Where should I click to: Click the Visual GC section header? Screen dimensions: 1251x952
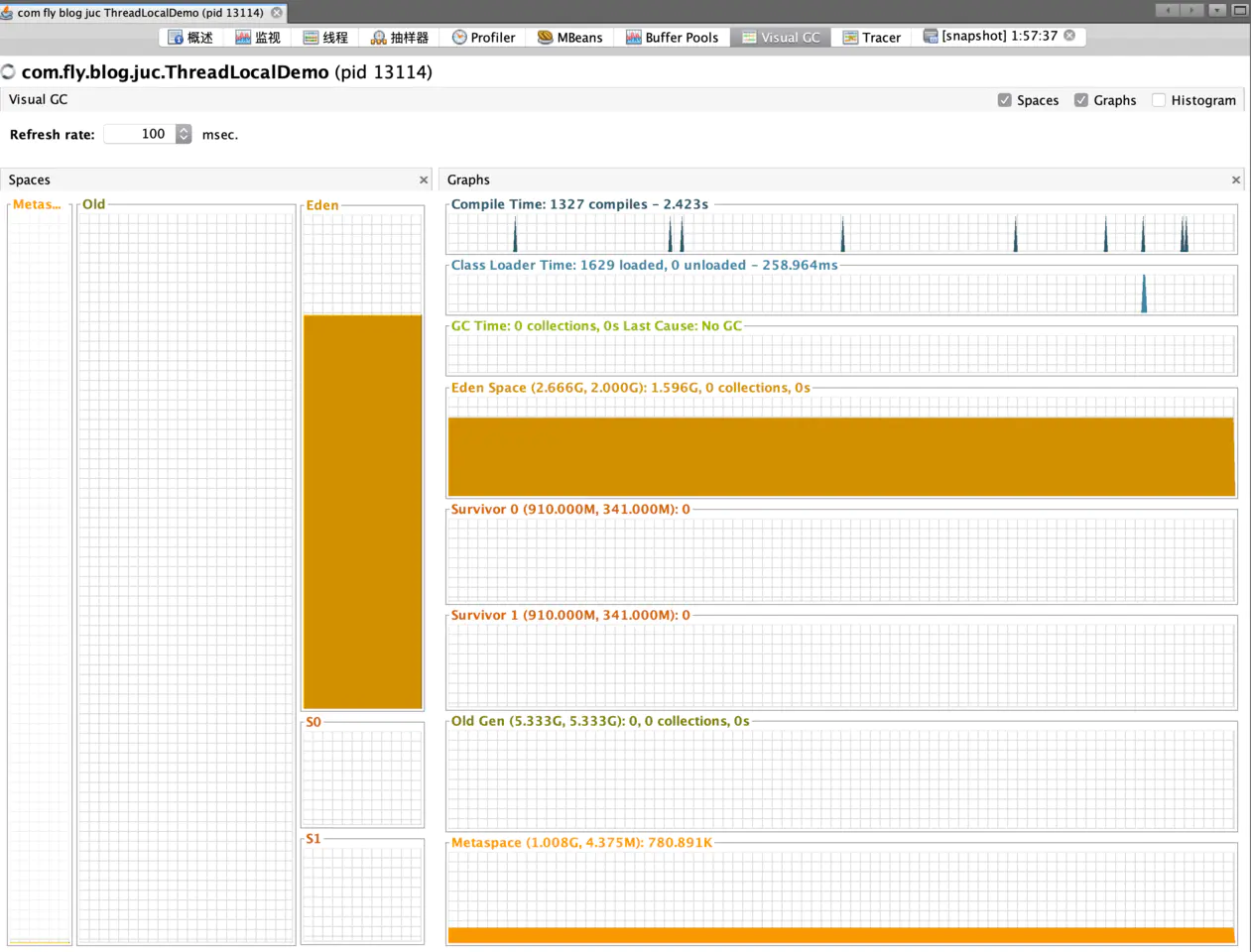(x=39, y=100)
